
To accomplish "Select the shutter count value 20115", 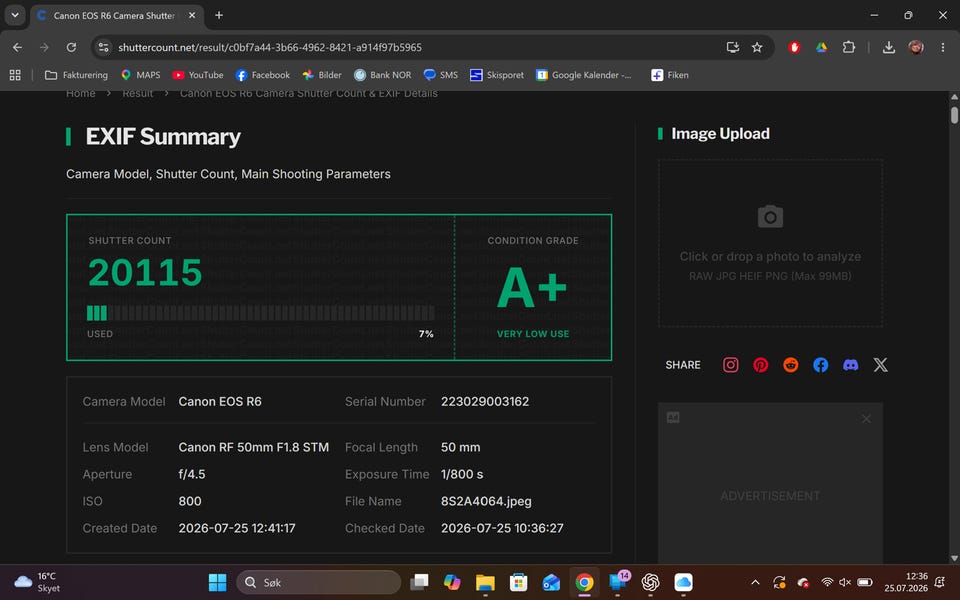I will coord(145,272).
